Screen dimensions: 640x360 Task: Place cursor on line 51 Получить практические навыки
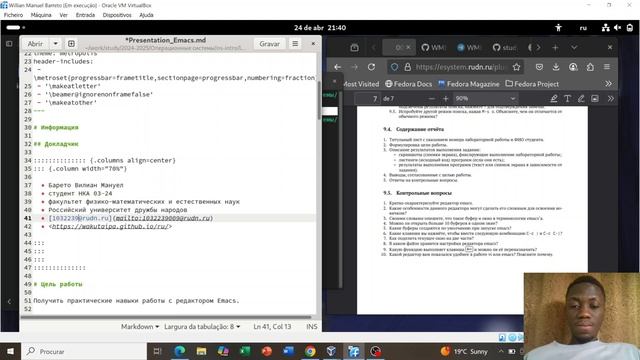point(136,300)
